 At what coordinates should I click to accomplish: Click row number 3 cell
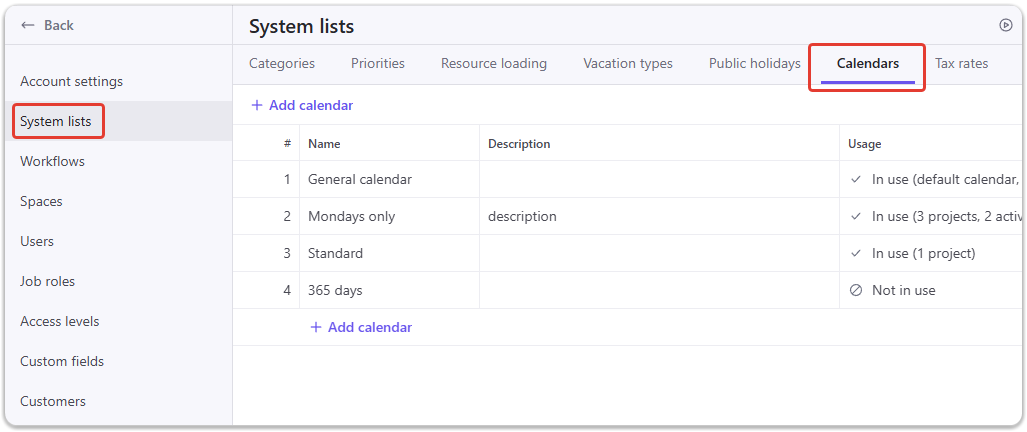pos(266,253)
